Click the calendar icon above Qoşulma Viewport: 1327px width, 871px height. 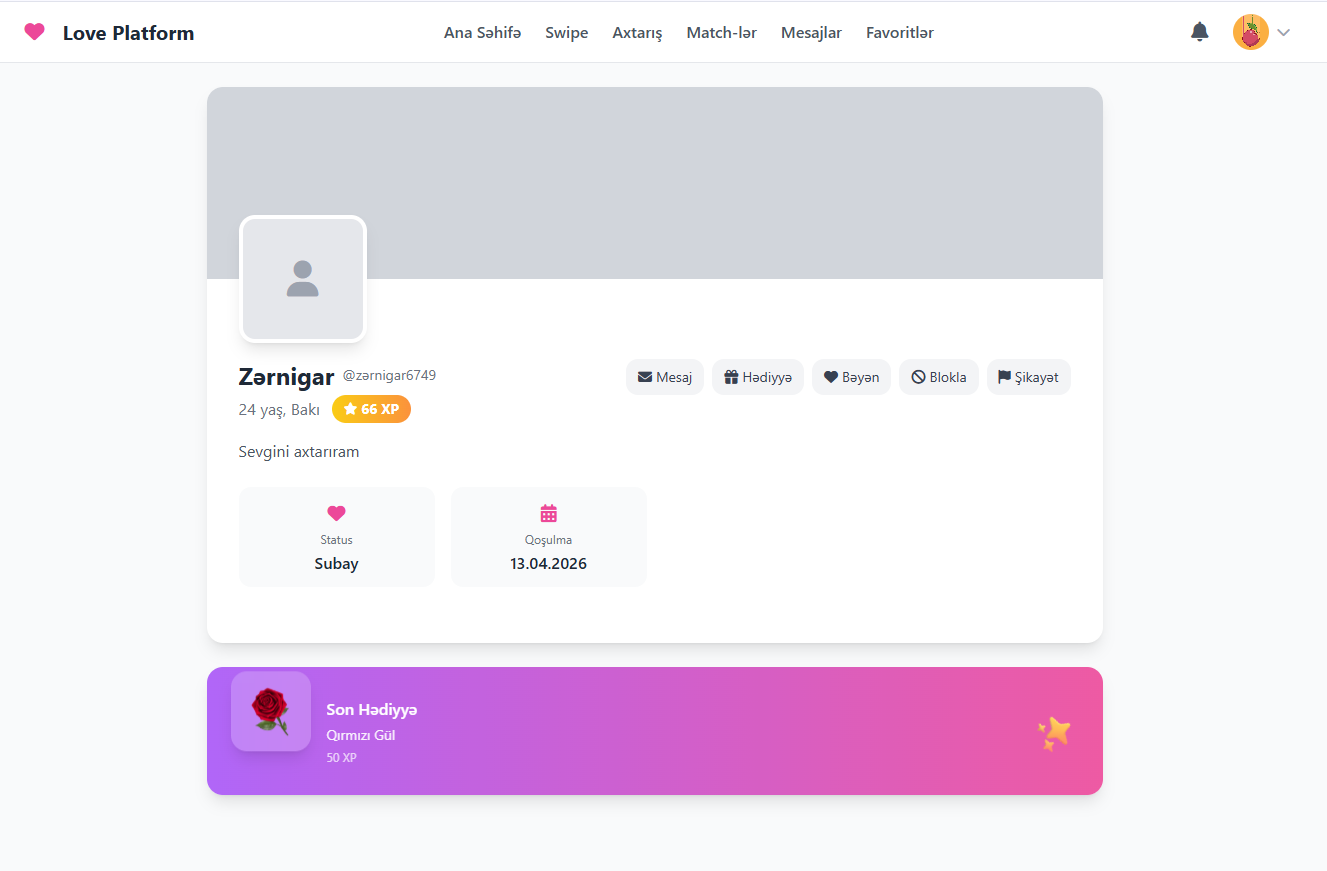tap(548, 513)
